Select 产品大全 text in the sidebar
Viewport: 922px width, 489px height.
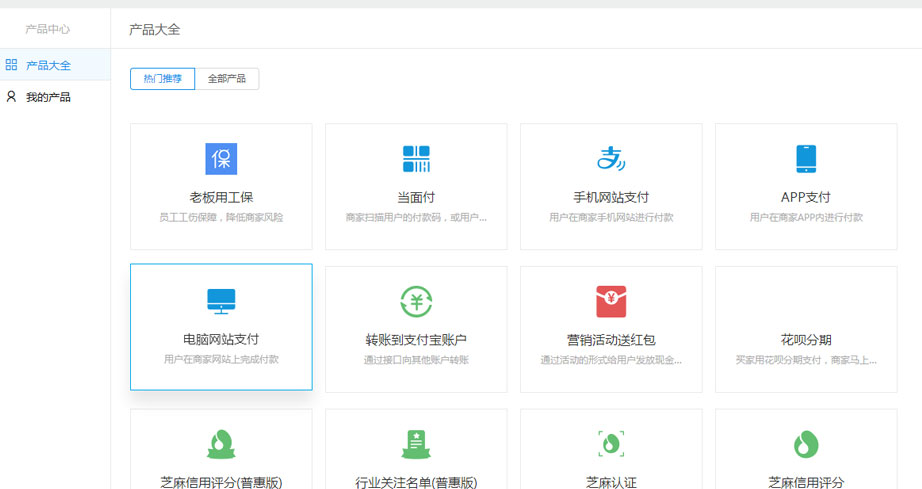pos(48,65)
